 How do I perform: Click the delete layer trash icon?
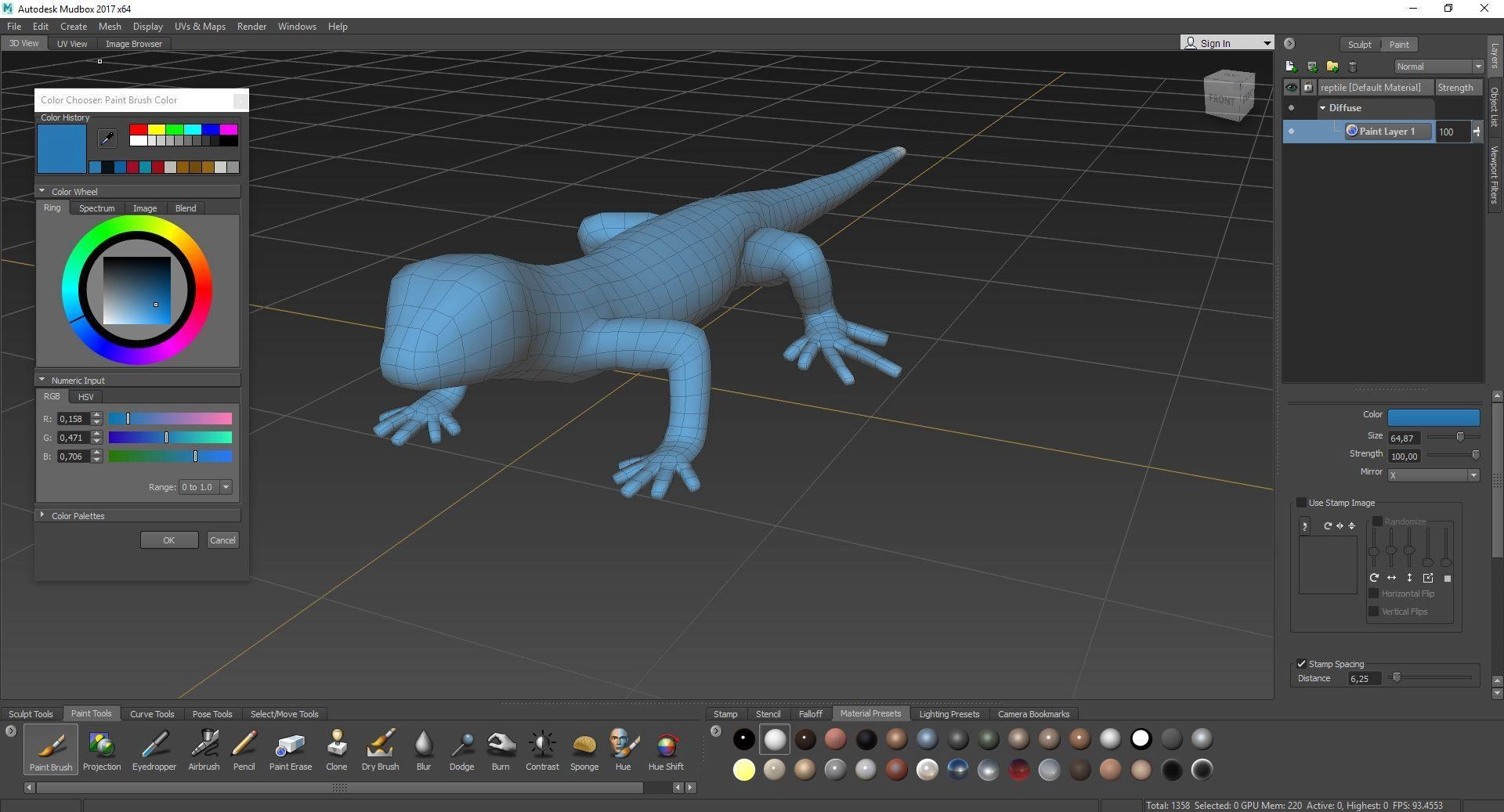tap(1353, 67)
